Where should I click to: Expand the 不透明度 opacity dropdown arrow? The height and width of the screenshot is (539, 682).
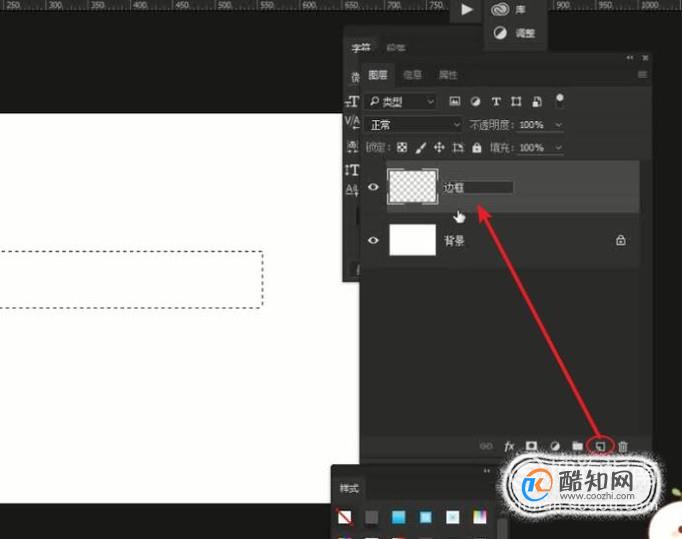pos(558,125)
